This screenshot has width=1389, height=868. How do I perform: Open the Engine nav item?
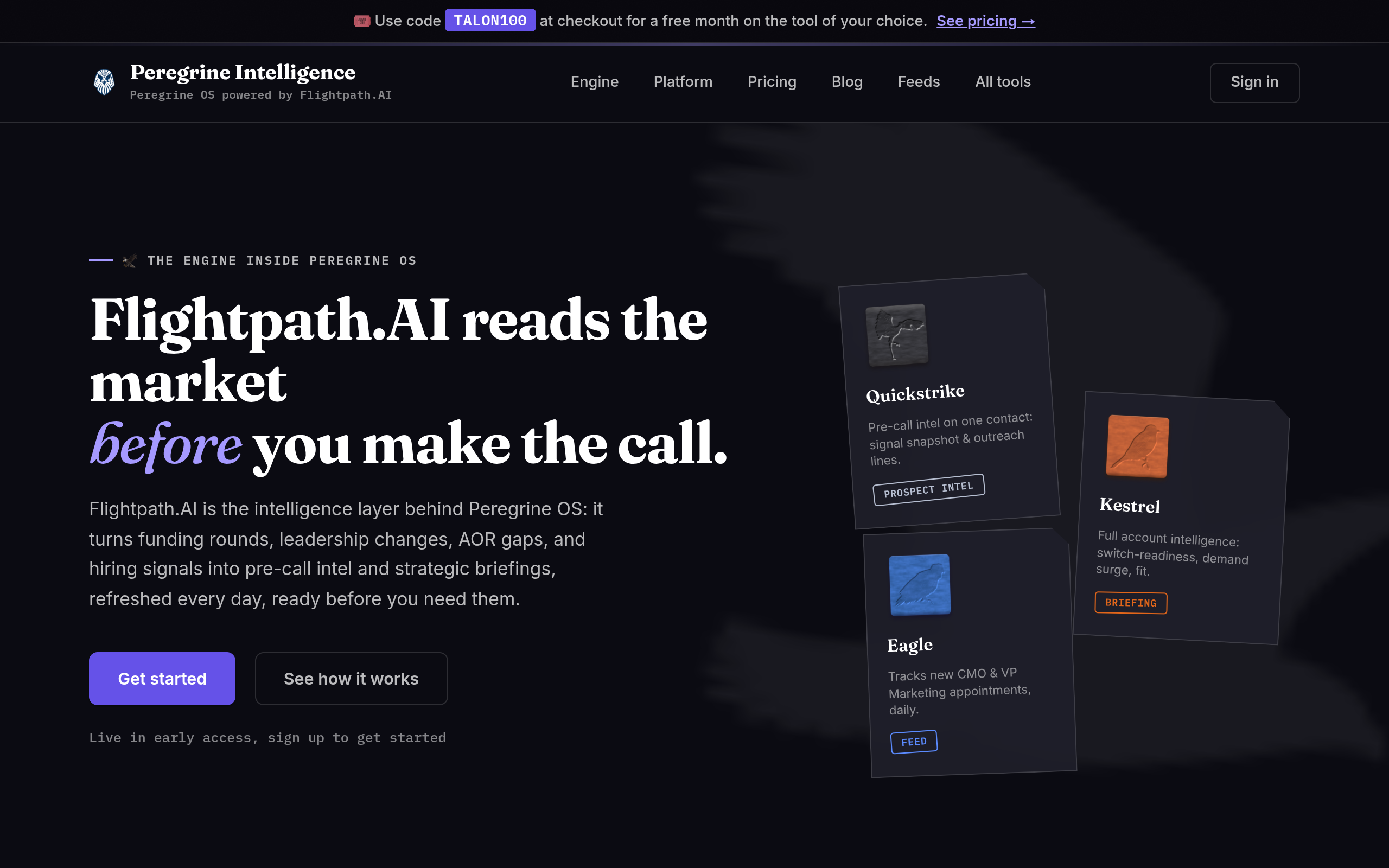[594, 82]
